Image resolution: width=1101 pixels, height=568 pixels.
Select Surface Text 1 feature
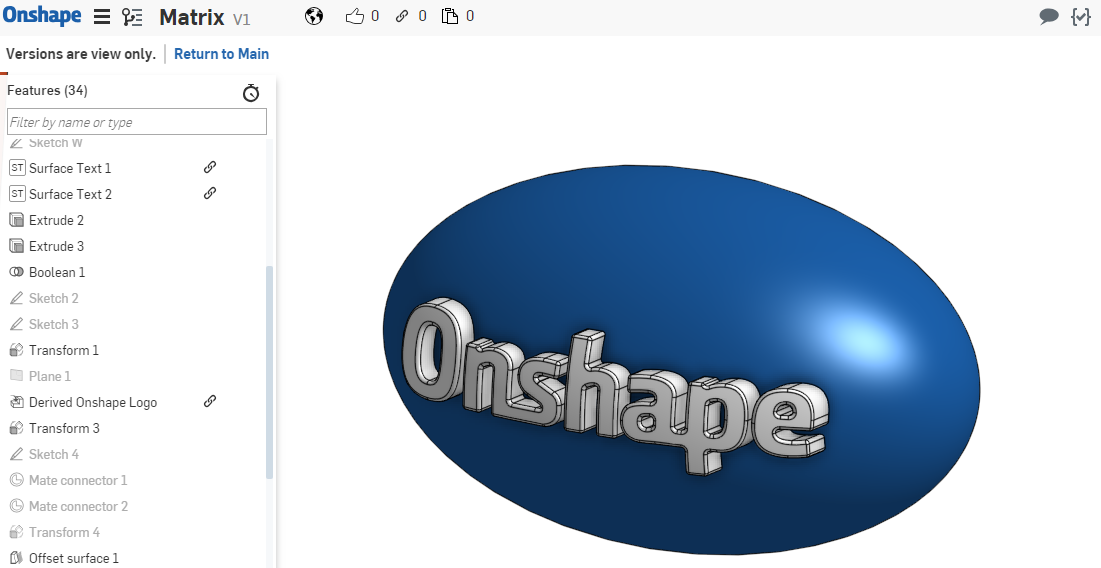pos(70,168)
